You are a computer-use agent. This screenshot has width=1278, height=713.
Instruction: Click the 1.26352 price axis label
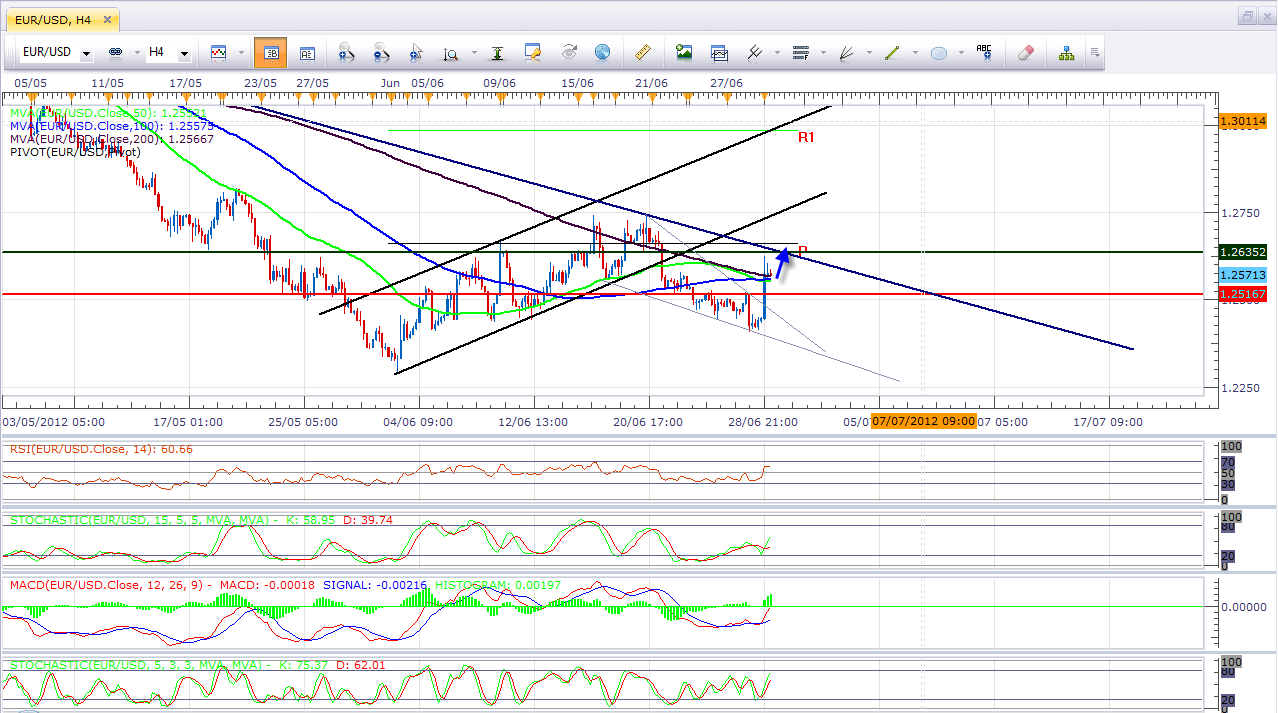[1243, 252]
